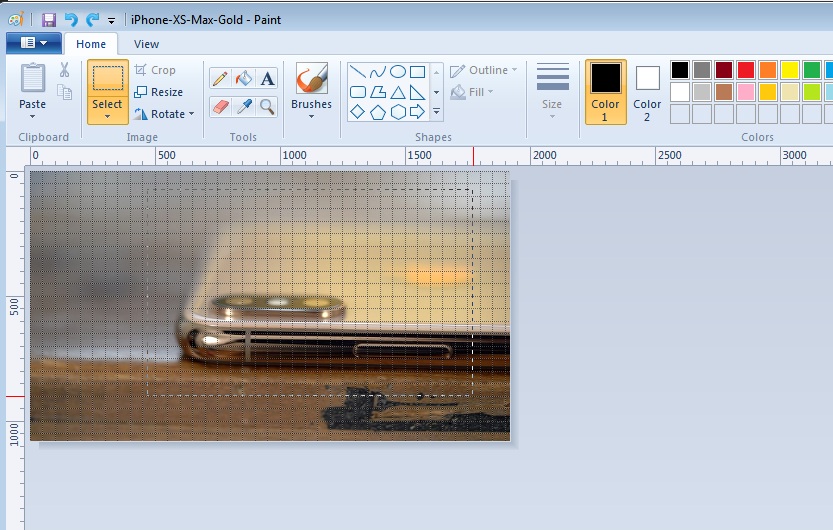Select the Text tool

tap(267, 79)
